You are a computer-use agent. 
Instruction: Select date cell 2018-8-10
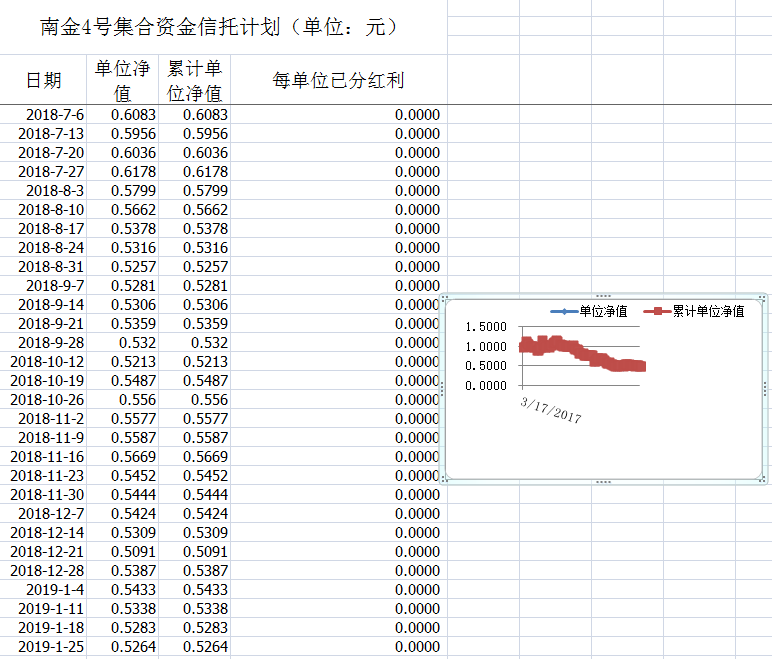[x=43, y=209]
